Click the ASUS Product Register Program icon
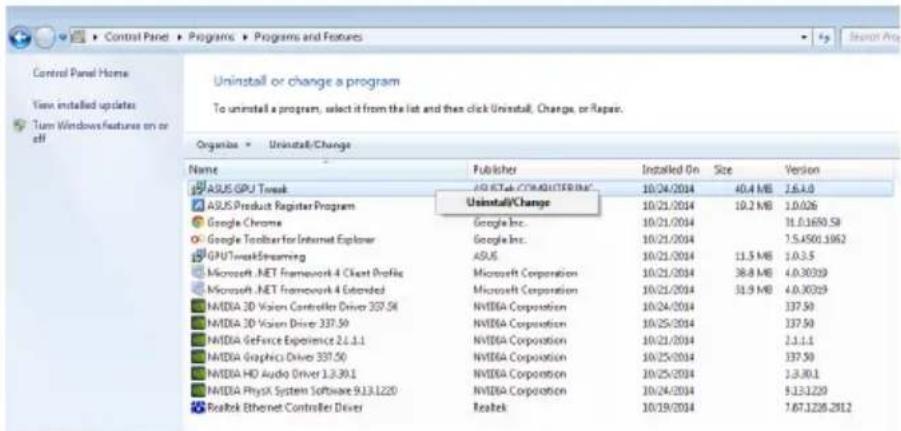This screenshot has width=901, height=431. [x=198, y=205]
